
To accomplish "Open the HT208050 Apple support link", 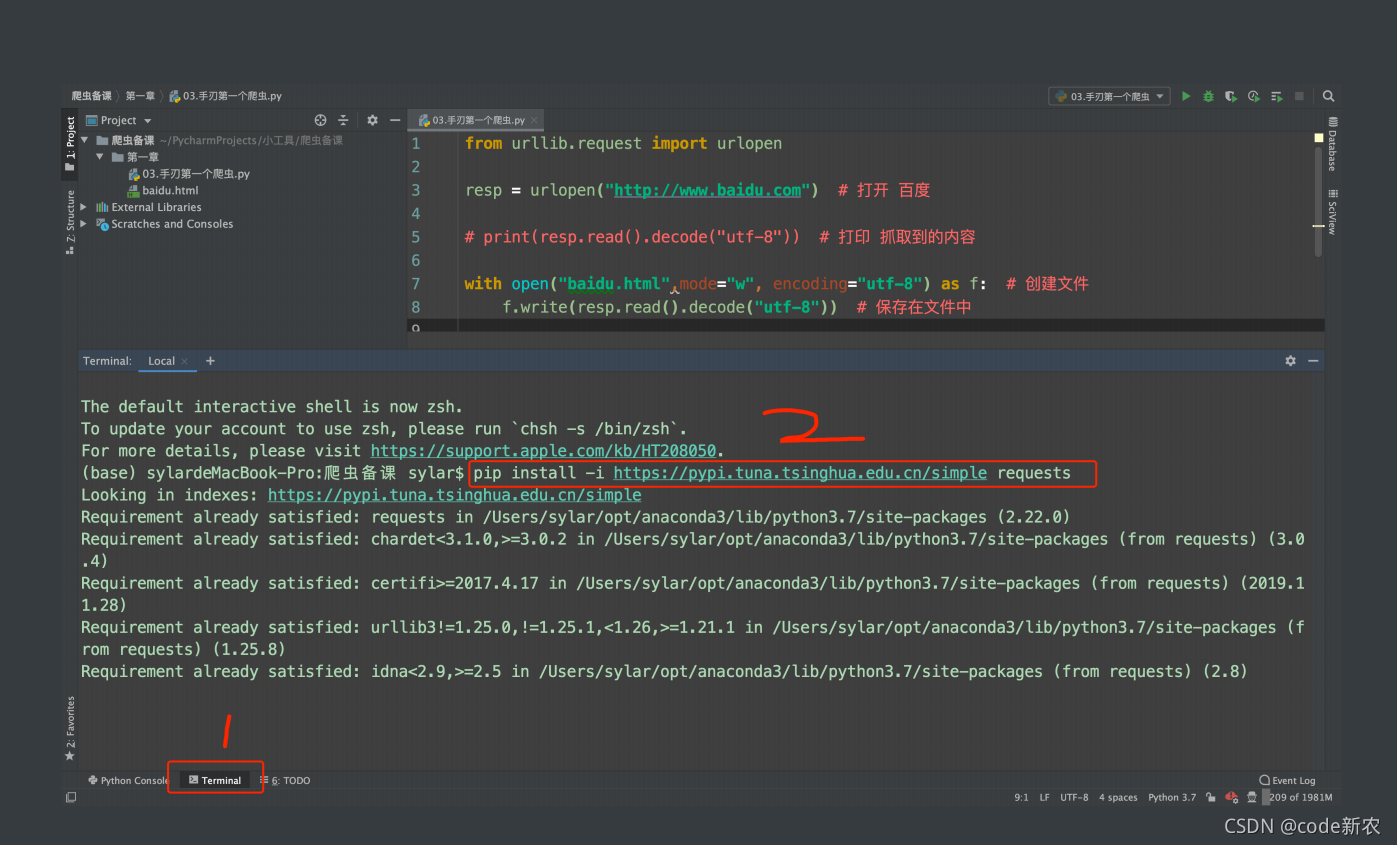I will pyautogui.click(x=544, y=450).
